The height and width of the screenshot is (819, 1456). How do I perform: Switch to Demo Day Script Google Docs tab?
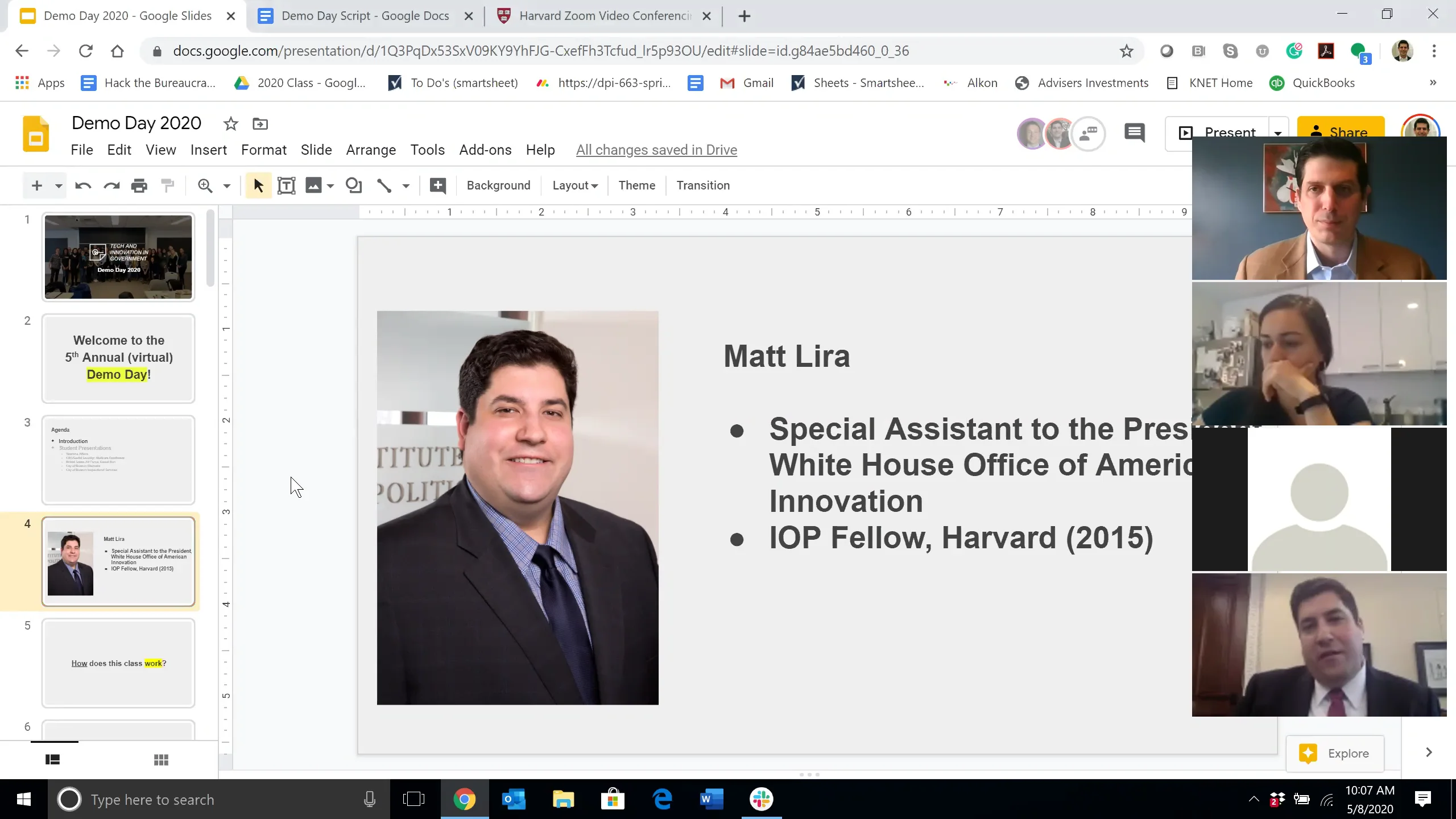(x=365, y=16)
